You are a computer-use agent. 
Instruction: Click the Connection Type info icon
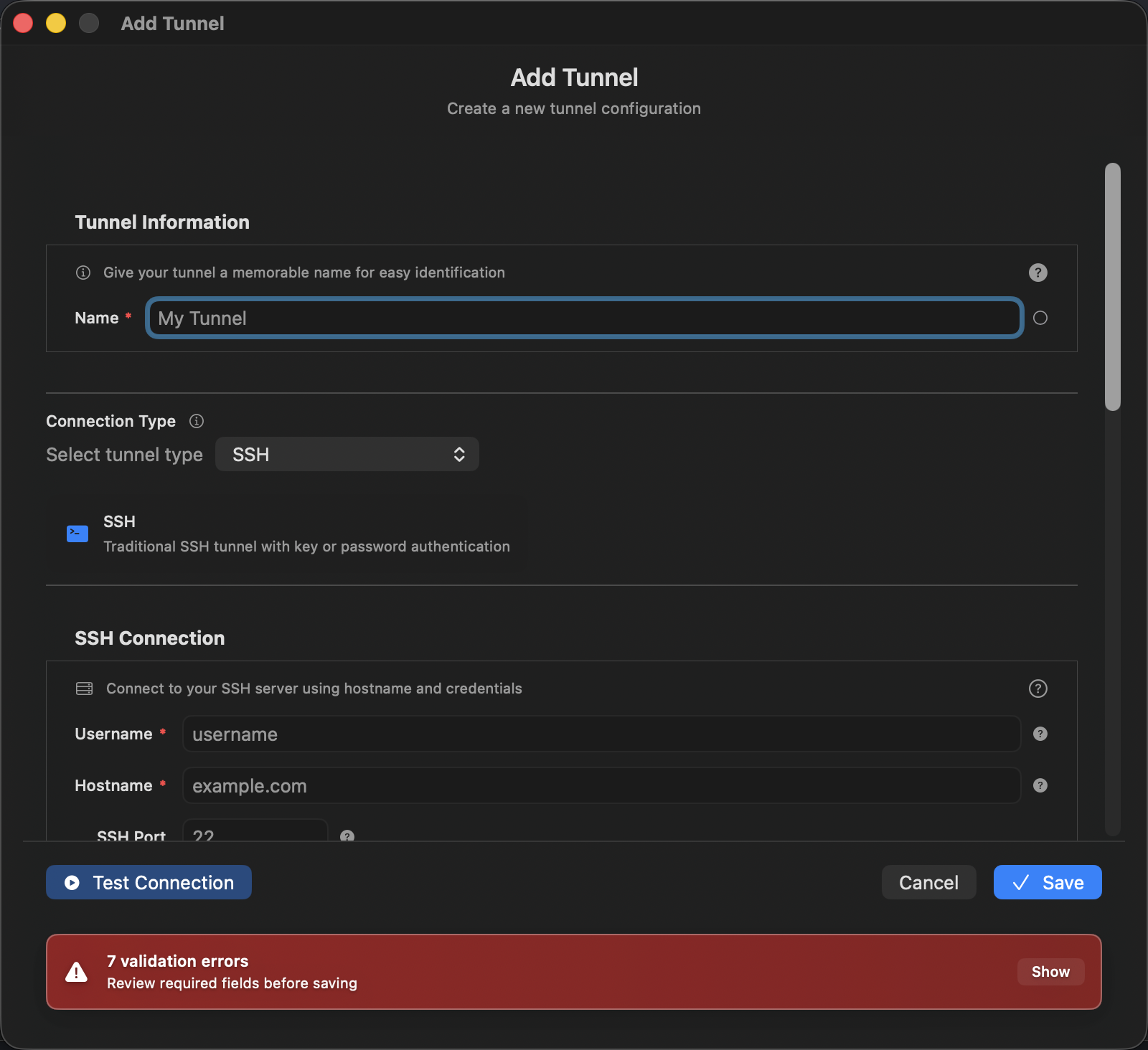(196, 421)
